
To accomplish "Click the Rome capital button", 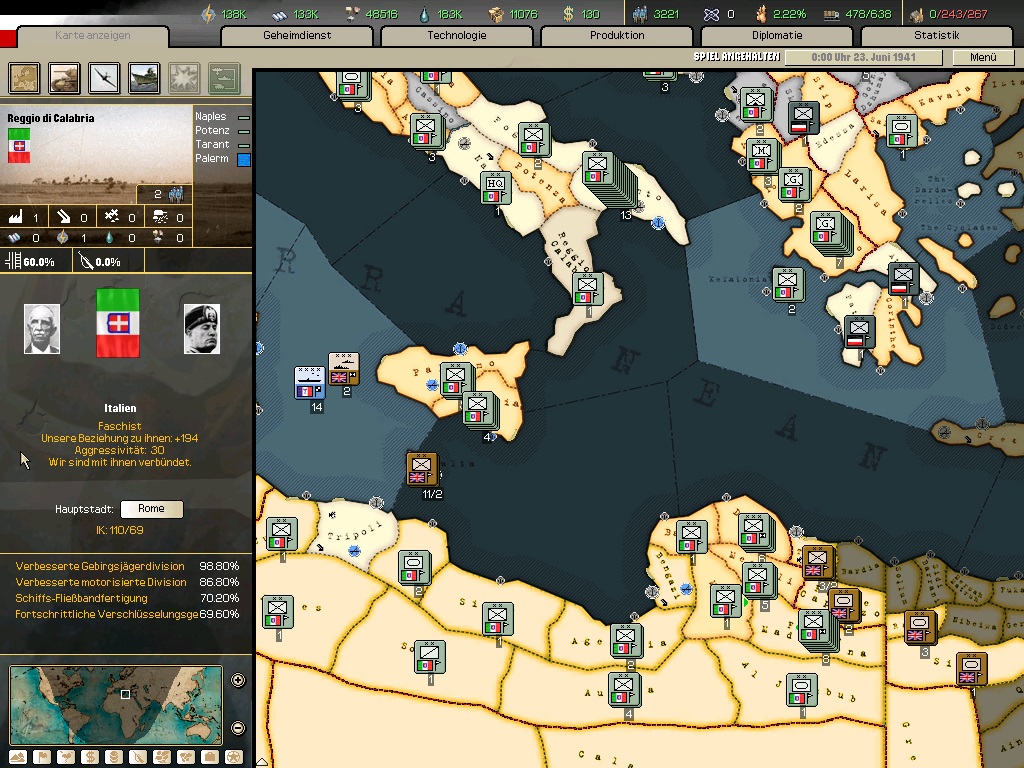I will tap(152, 509).
